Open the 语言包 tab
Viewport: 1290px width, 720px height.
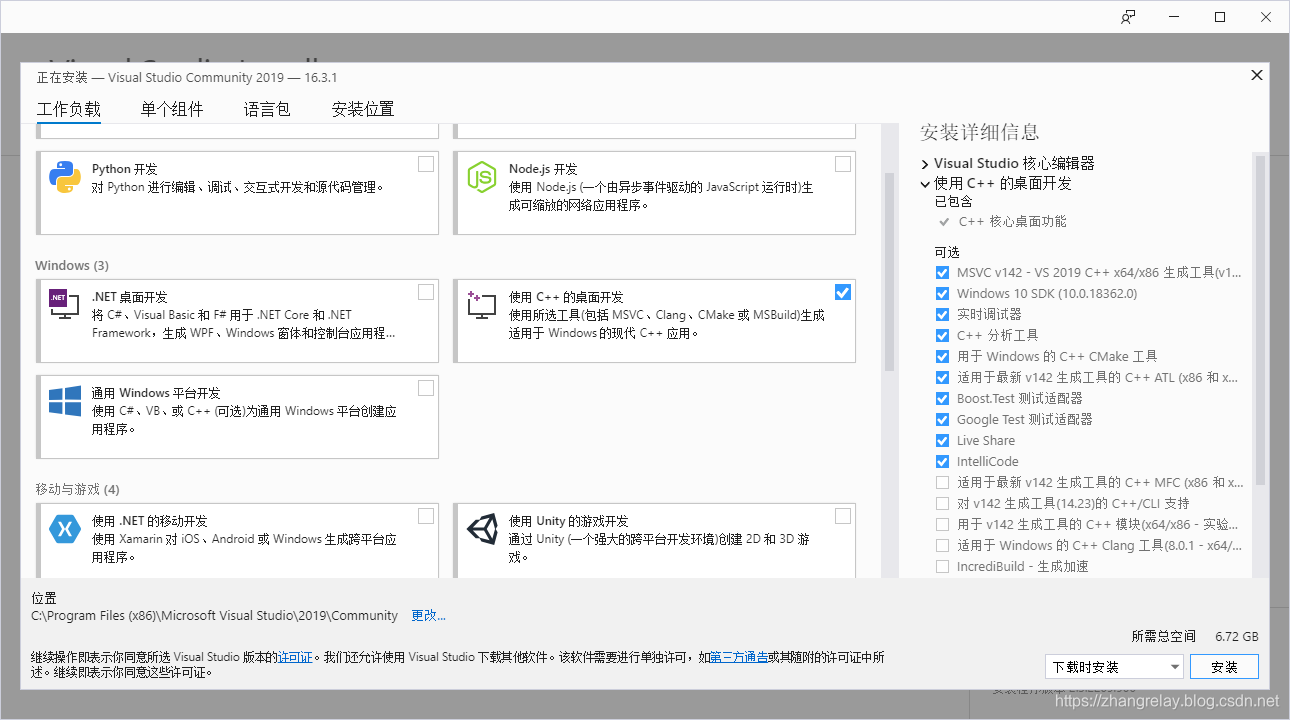click(x=267, y=110)
